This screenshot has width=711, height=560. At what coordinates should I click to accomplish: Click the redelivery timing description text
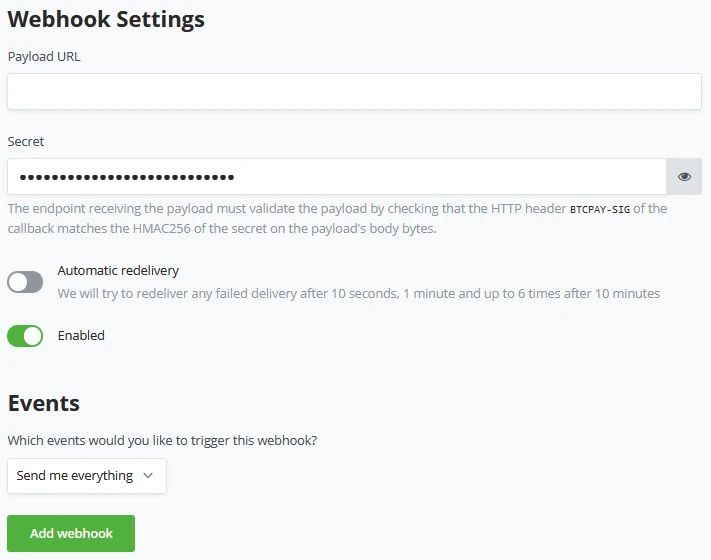point(358,294)
